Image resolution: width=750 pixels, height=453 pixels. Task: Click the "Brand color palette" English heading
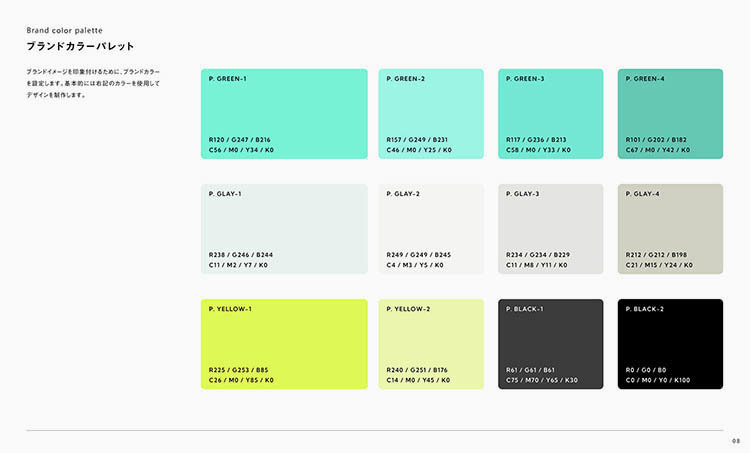(x=64, y=30)
